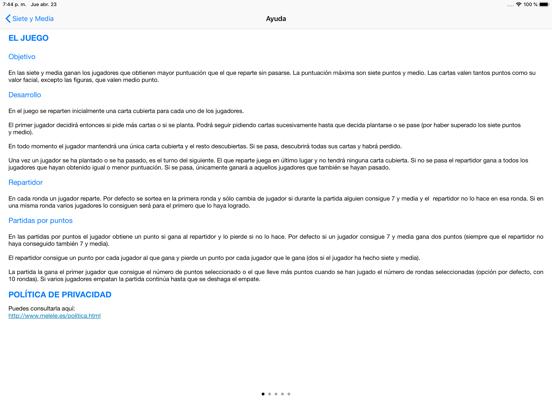This screenshot has width=552, height=414.
Task: Click paragraph starting 'En las siete y media ganan'
Action: point(272,76)
